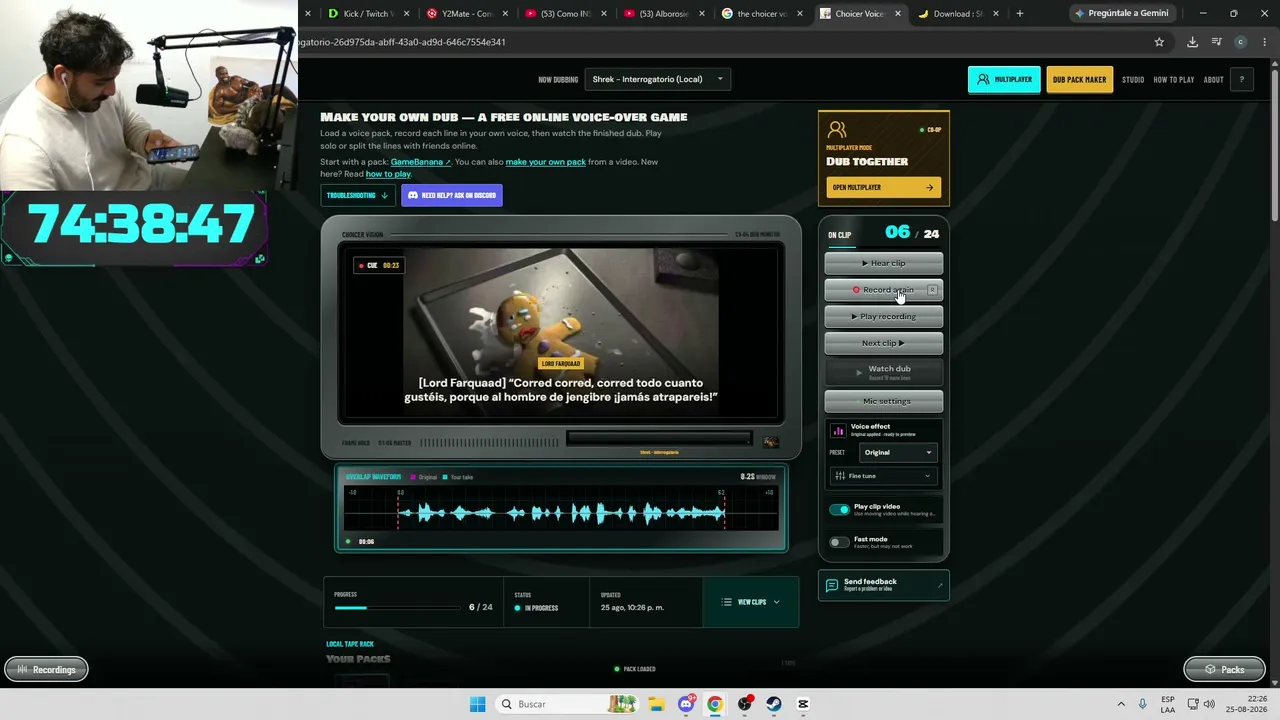Open the Recordings overlay button
The height and width of the screenshot is (720, 1280).
pos(46,669)
